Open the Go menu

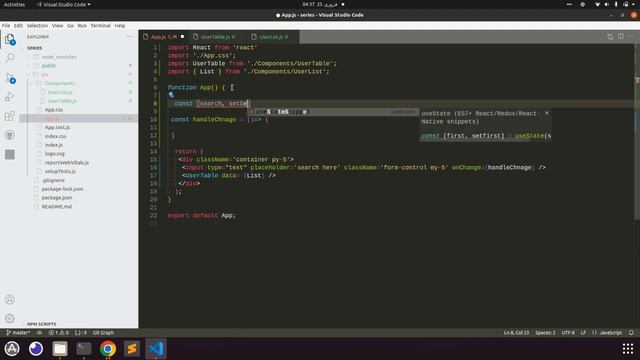[x=70, y=26]
